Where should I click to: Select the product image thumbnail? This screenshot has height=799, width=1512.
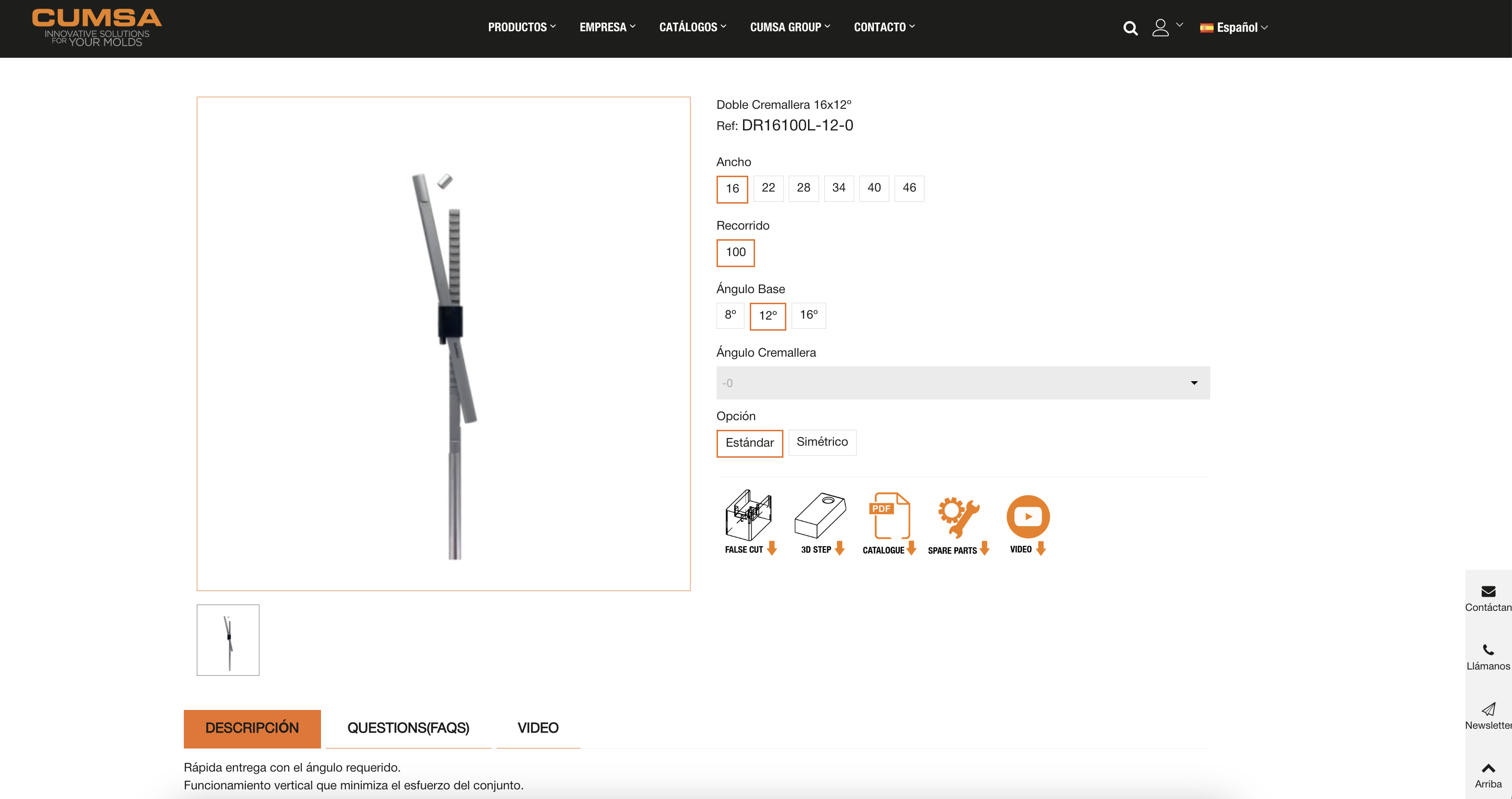coord(228,640)
